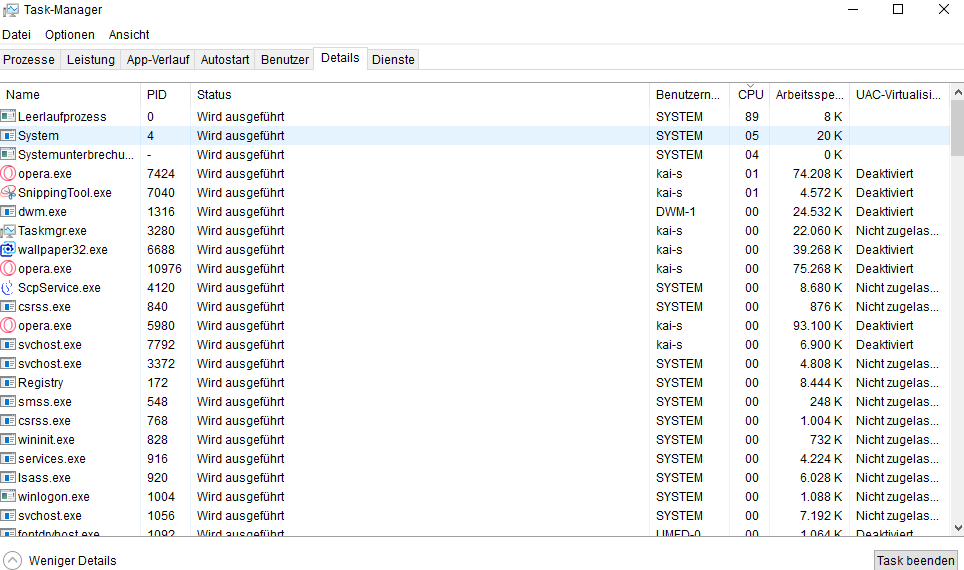
Task: Select Registry process name
Action: [x=41, y=383]
